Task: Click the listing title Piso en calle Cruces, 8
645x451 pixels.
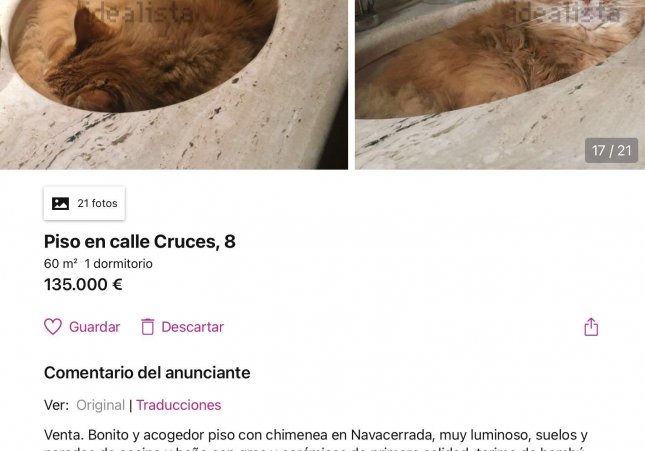Action: tap(140, 242)
